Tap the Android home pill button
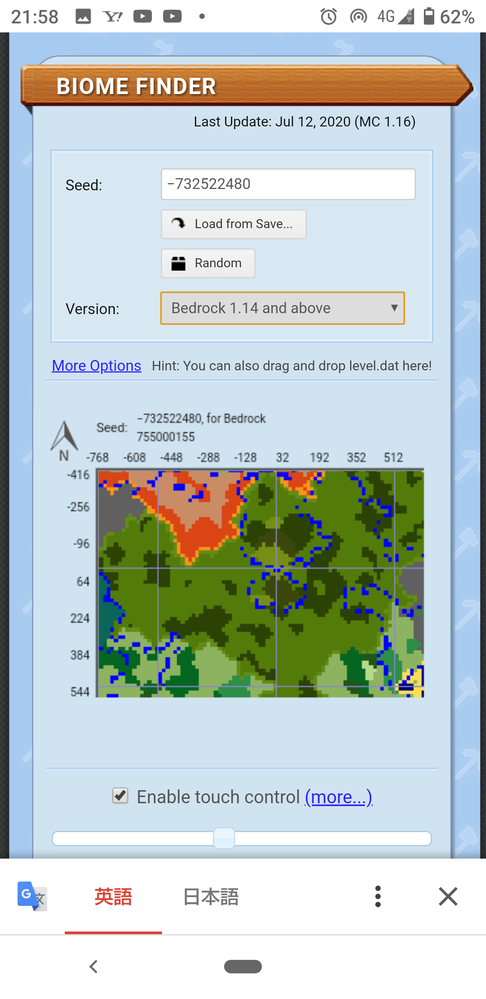 point(243,967)
